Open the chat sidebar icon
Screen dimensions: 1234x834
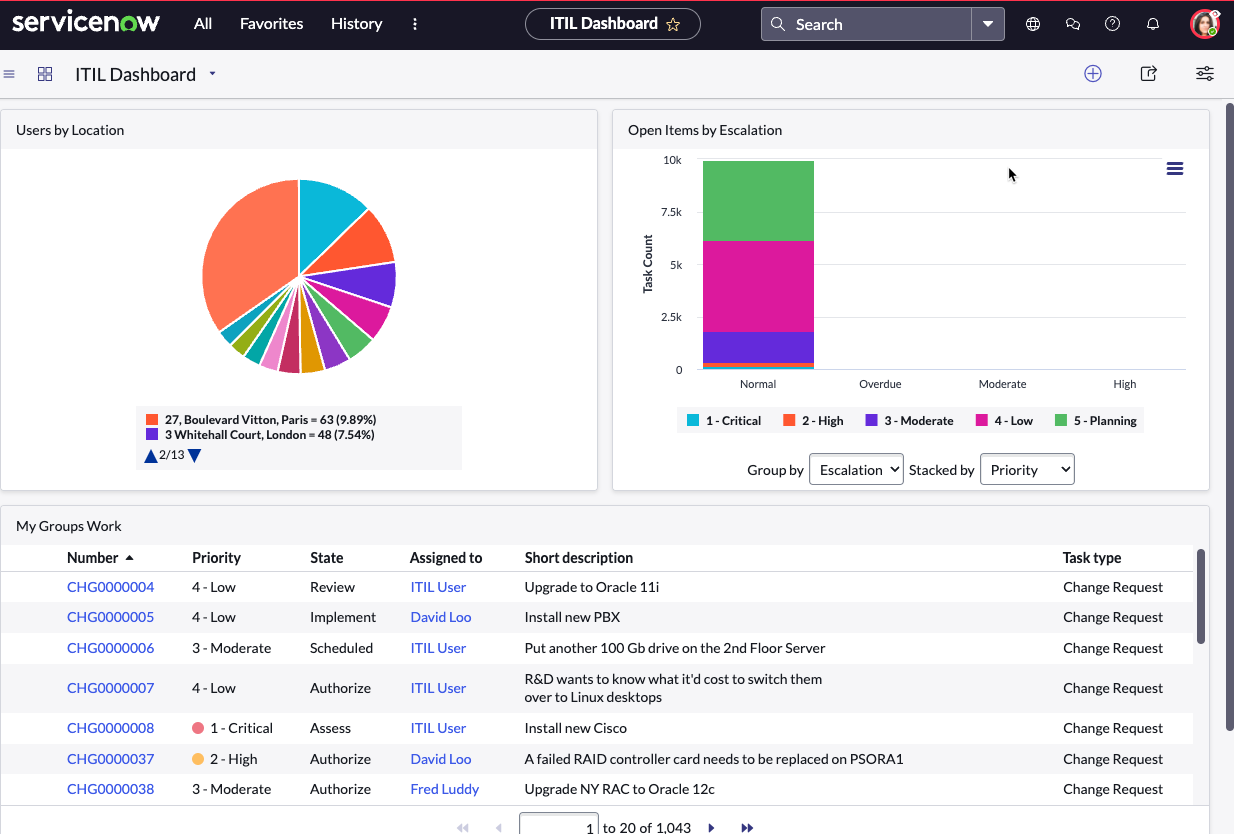tap(1073, 24)
